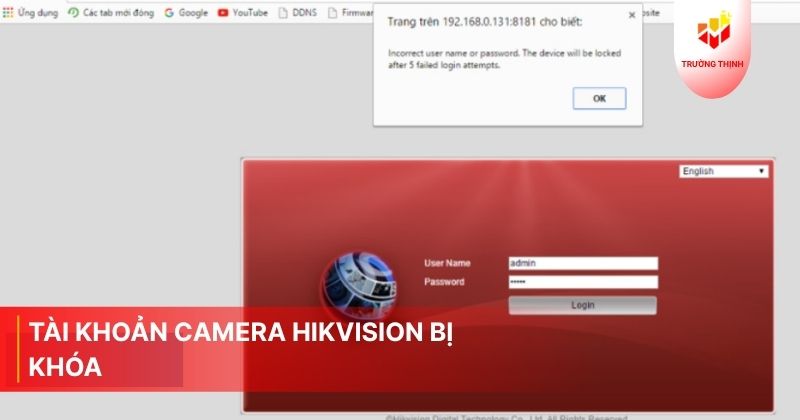Click the Trang trên 192.168.0.131:8181 dialog title
This screenshot has height=420, width=800.
click(484, 22)
